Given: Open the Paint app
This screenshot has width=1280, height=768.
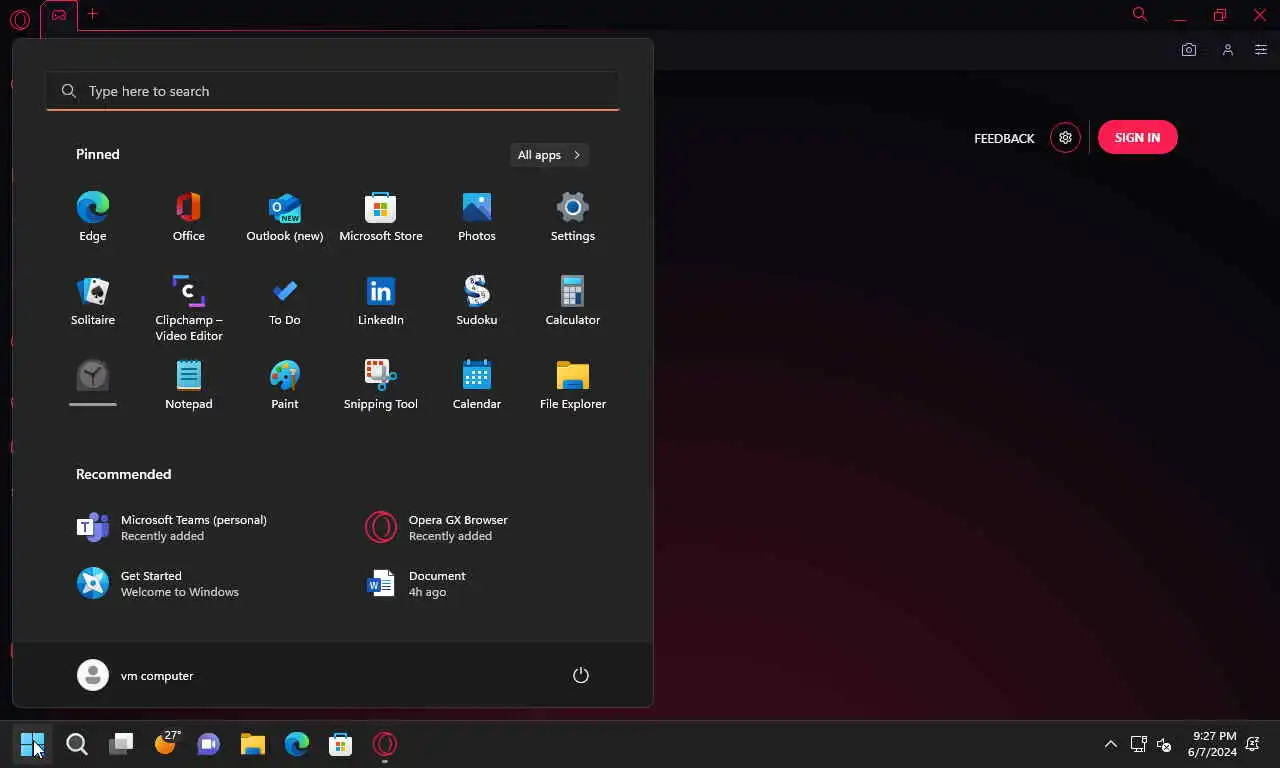Looking at the screenshot, I should [x=285, y=385].
